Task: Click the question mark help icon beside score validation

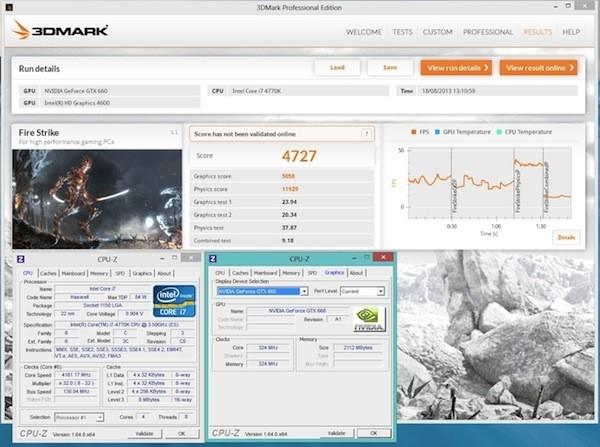Action: click(x=366, y=134)
